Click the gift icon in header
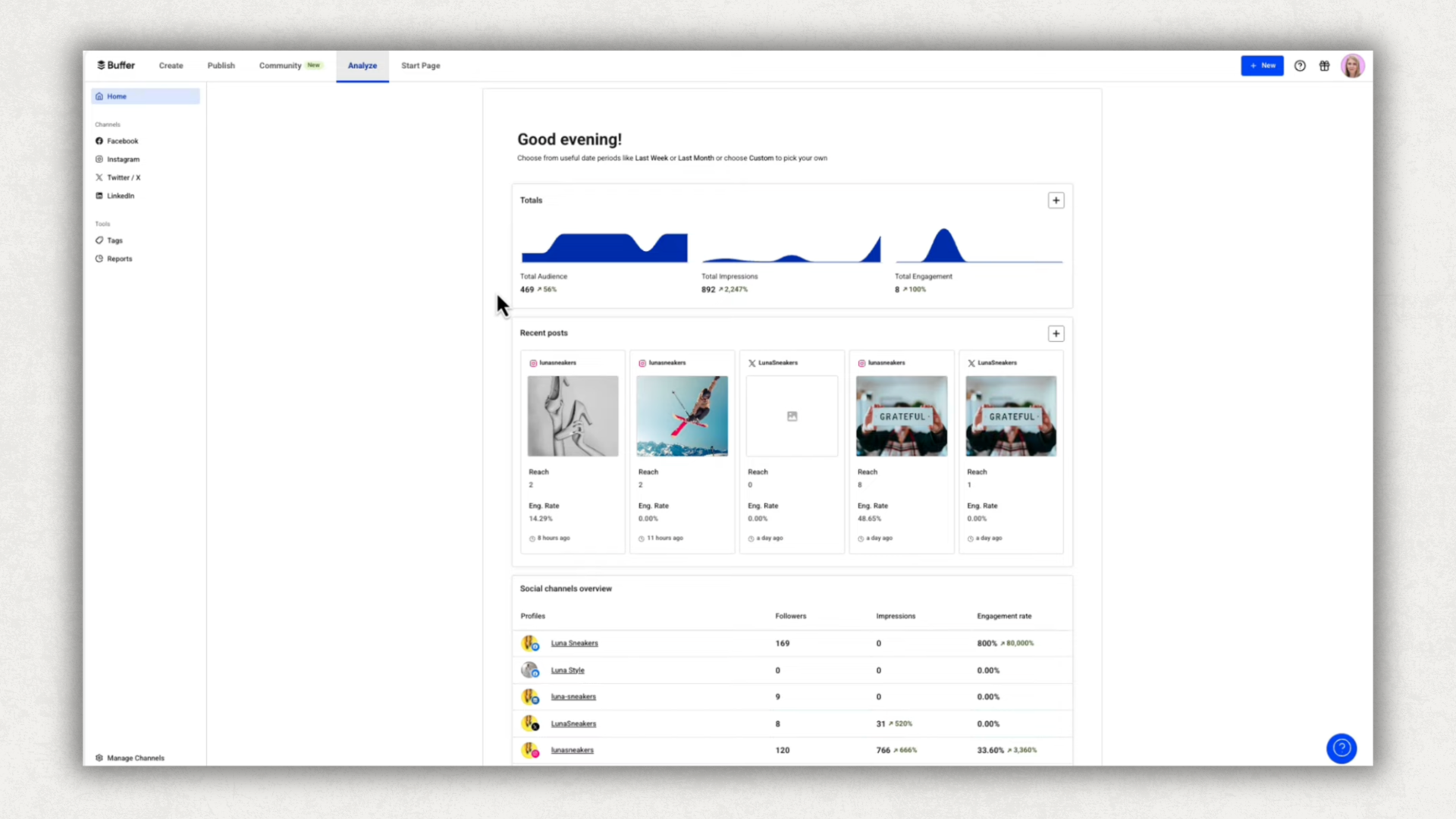Image resolution: width=1456 pixels, height=819 pixels. [x=1324, y=66]
